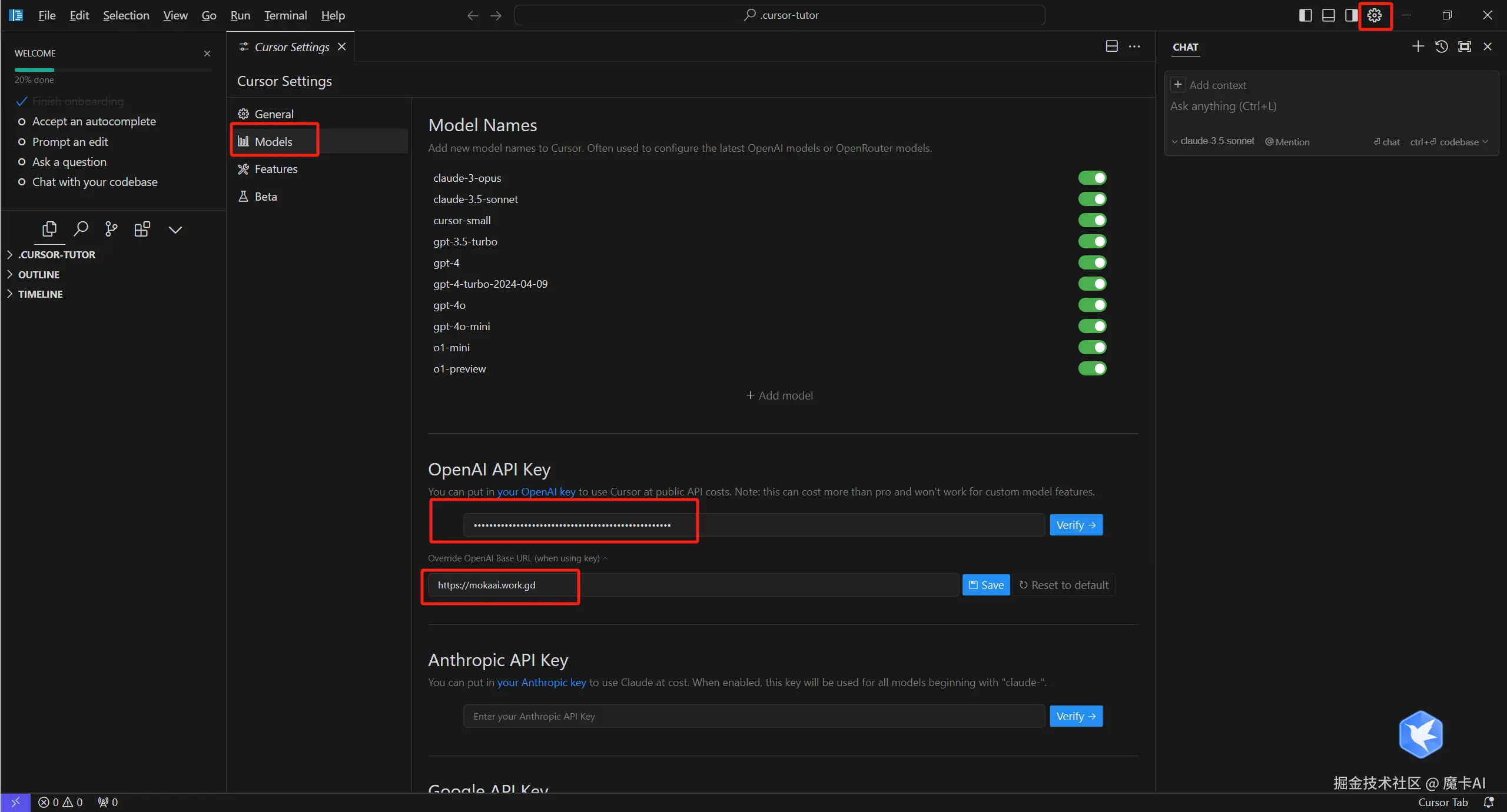Toggle the primary side bar layout icon
Screen dimensions: 1507x812
point(1305,15)
